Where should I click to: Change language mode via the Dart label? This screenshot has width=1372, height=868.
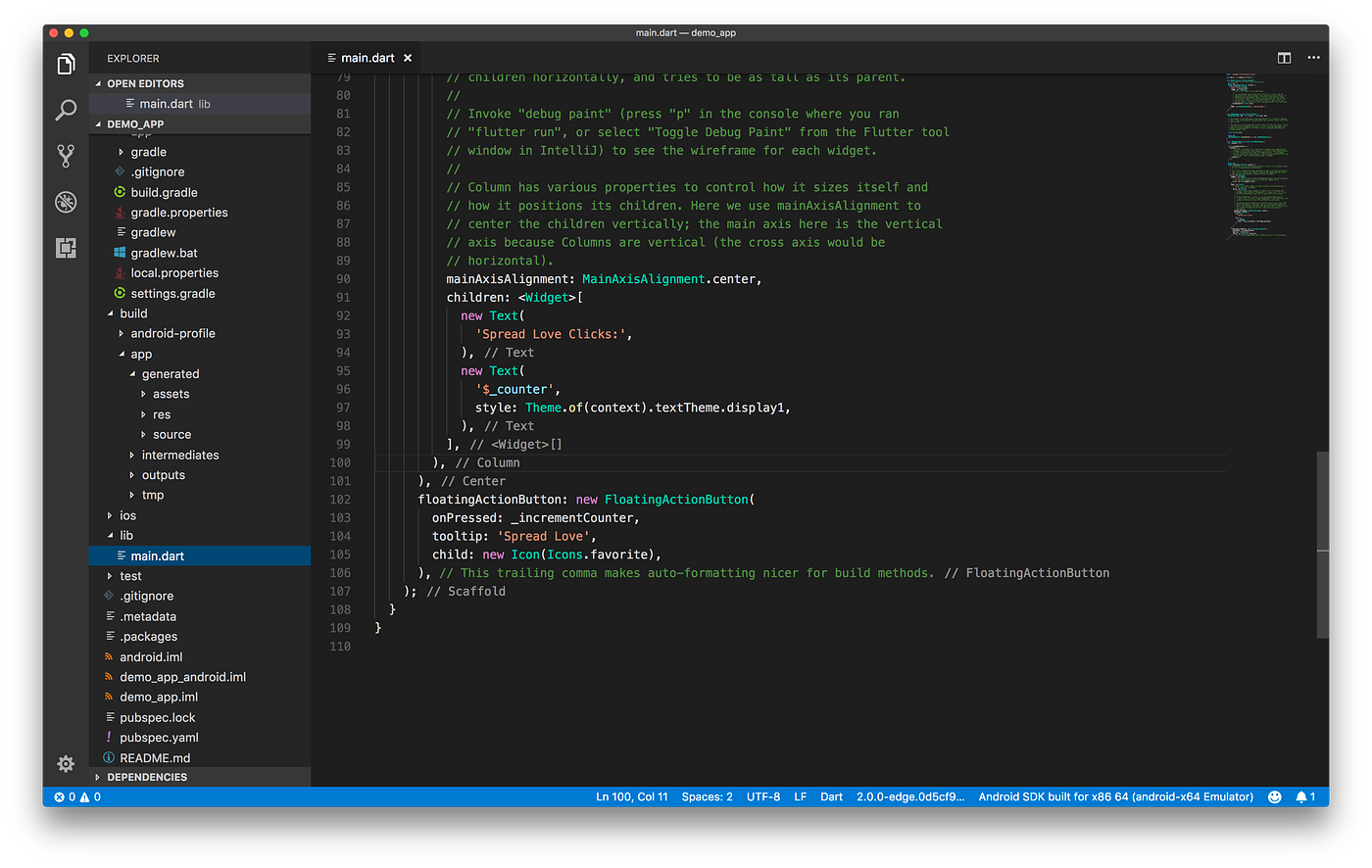click(831, 796)
